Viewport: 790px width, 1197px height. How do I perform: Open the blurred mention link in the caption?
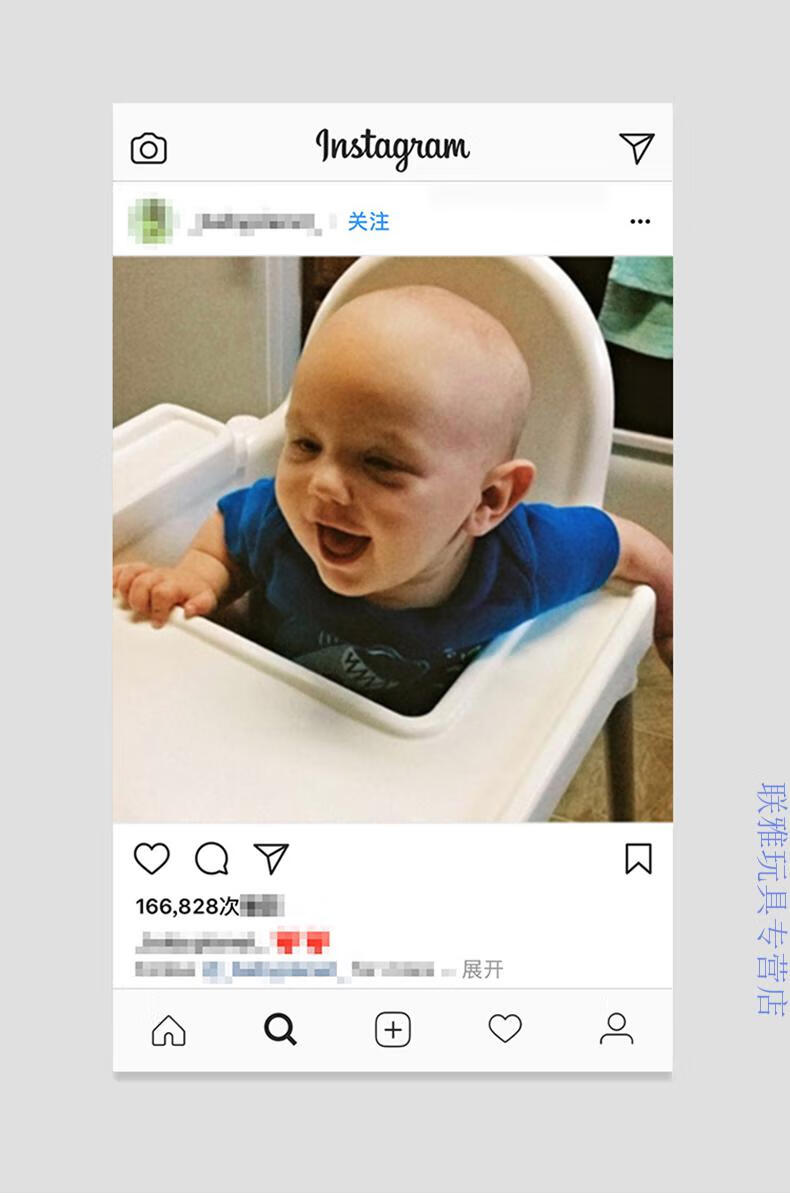tap(269, 970)
